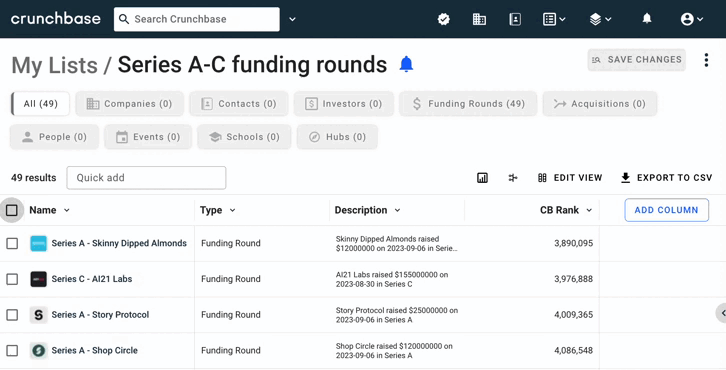Select the Skinny Dipped Almonds row checkbox
Image resolution: width=726 pixels, height=370 pixels.
coord(12,244)
